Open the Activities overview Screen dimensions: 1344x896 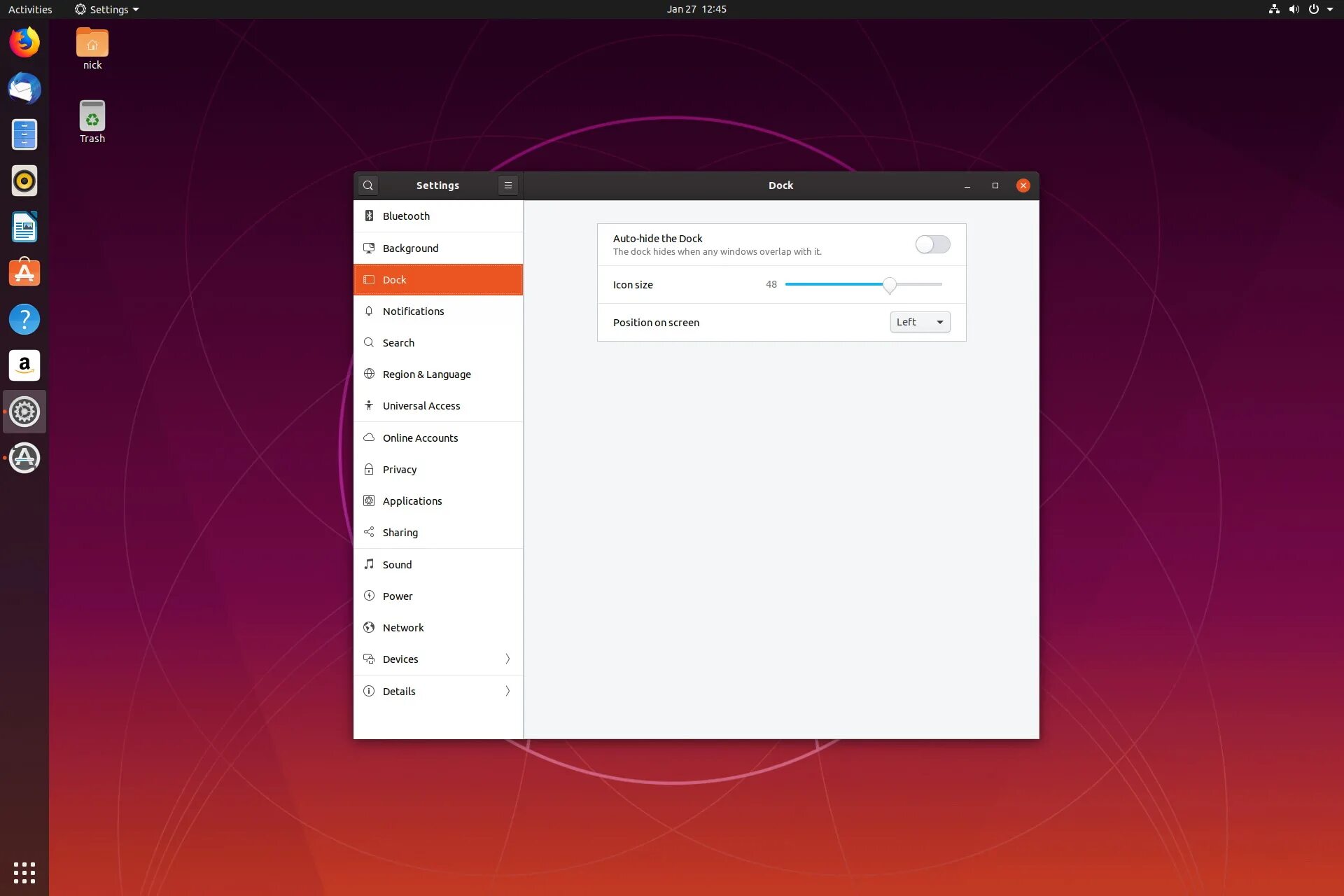pos(30,9)
